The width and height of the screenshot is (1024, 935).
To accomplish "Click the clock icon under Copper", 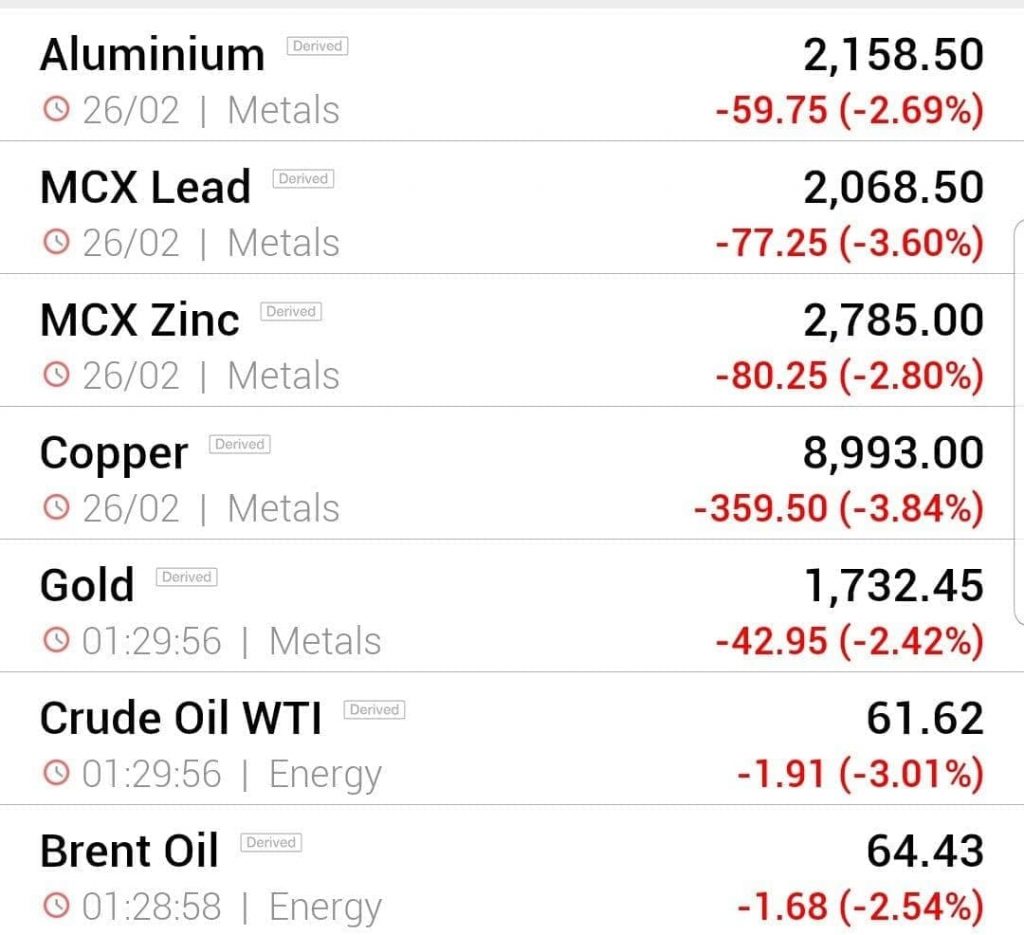I will coord(56,507).
